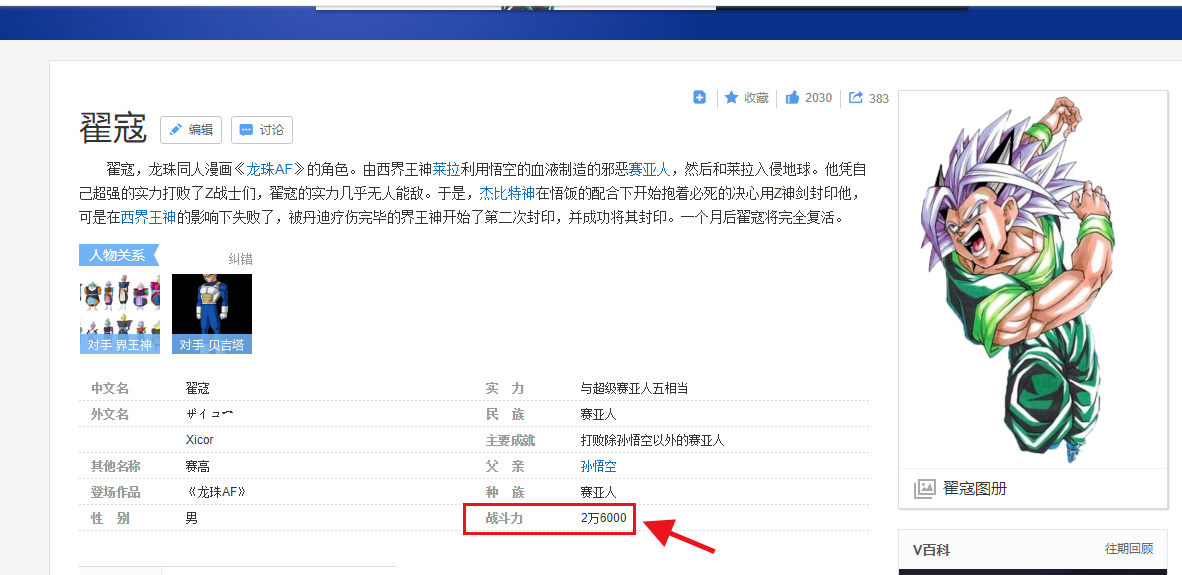
Task: Open the 赛亚人 link in summary
Action: click(x=649, y=168)
